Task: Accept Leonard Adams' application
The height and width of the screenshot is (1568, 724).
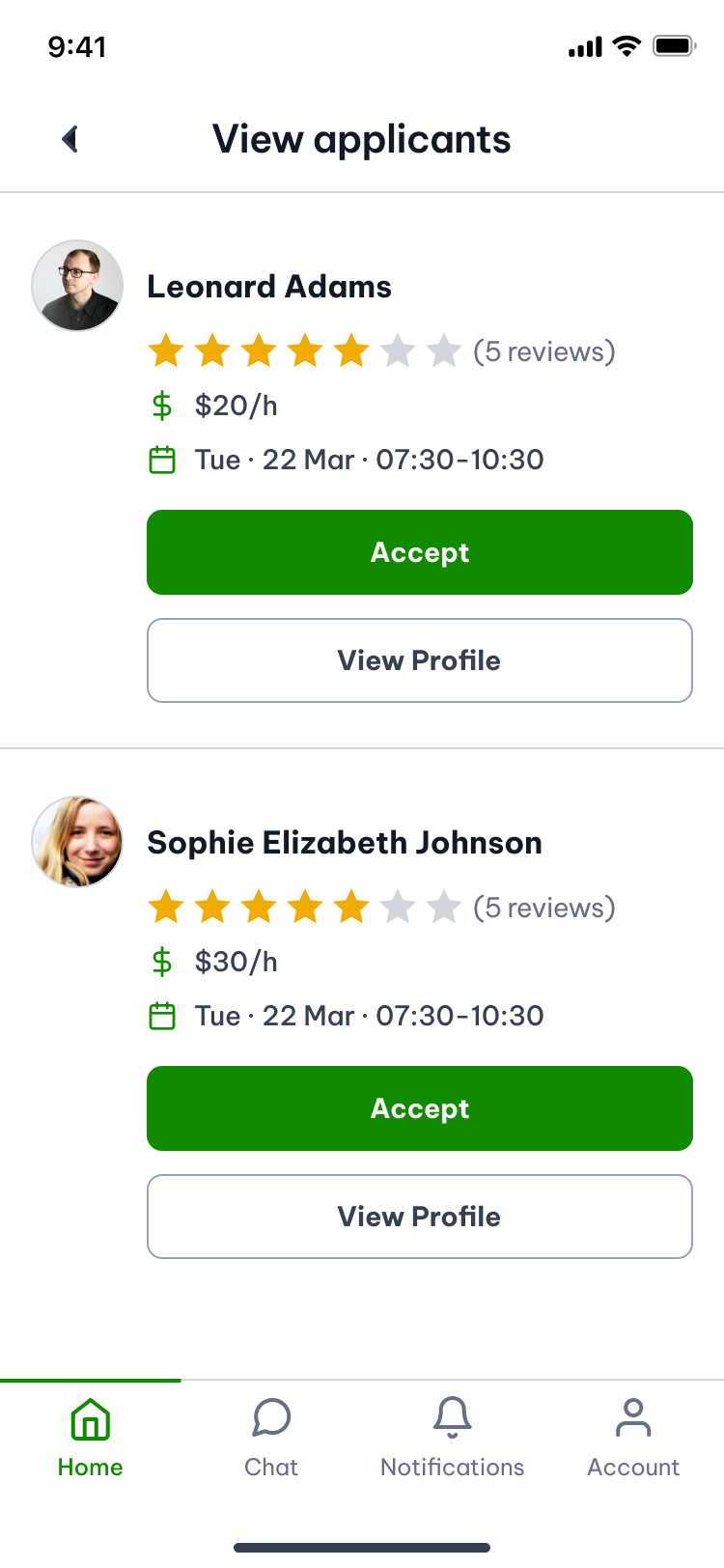Action: point(420,552)
